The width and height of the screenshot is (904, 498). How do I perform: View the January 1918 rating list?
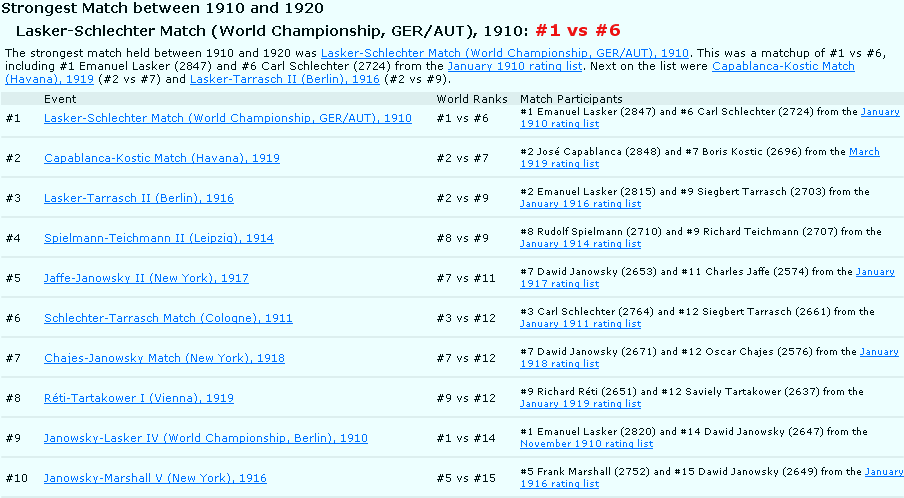(x=559, y=364)
